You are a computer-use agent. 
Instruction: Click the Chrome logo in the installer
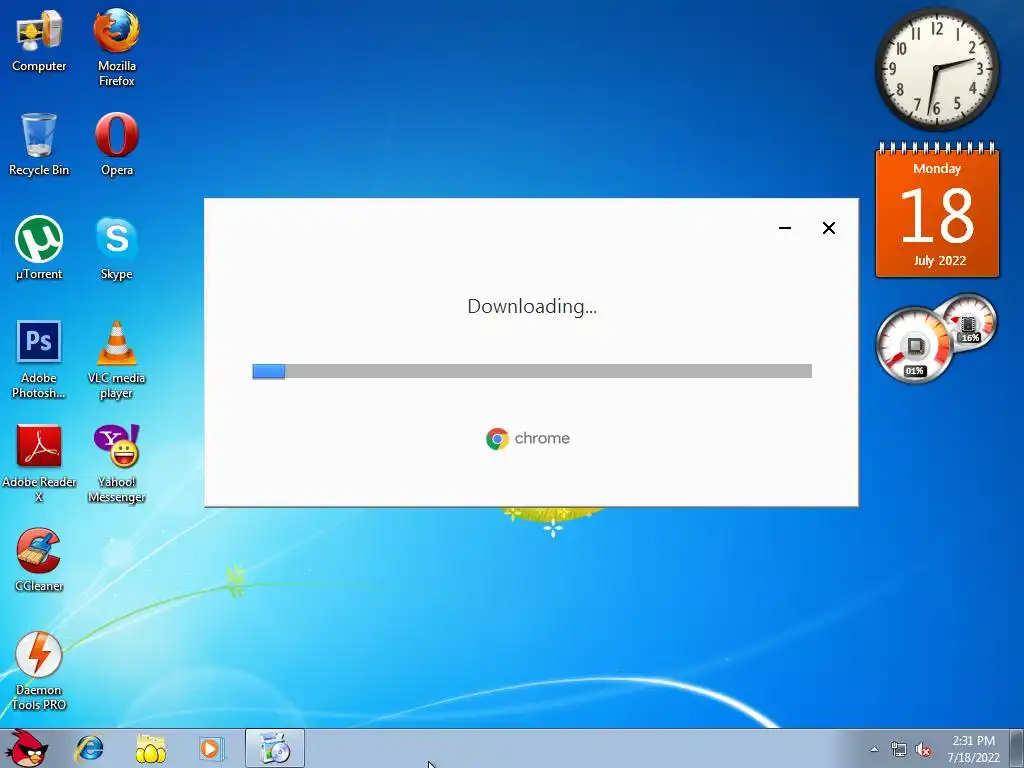528,438
